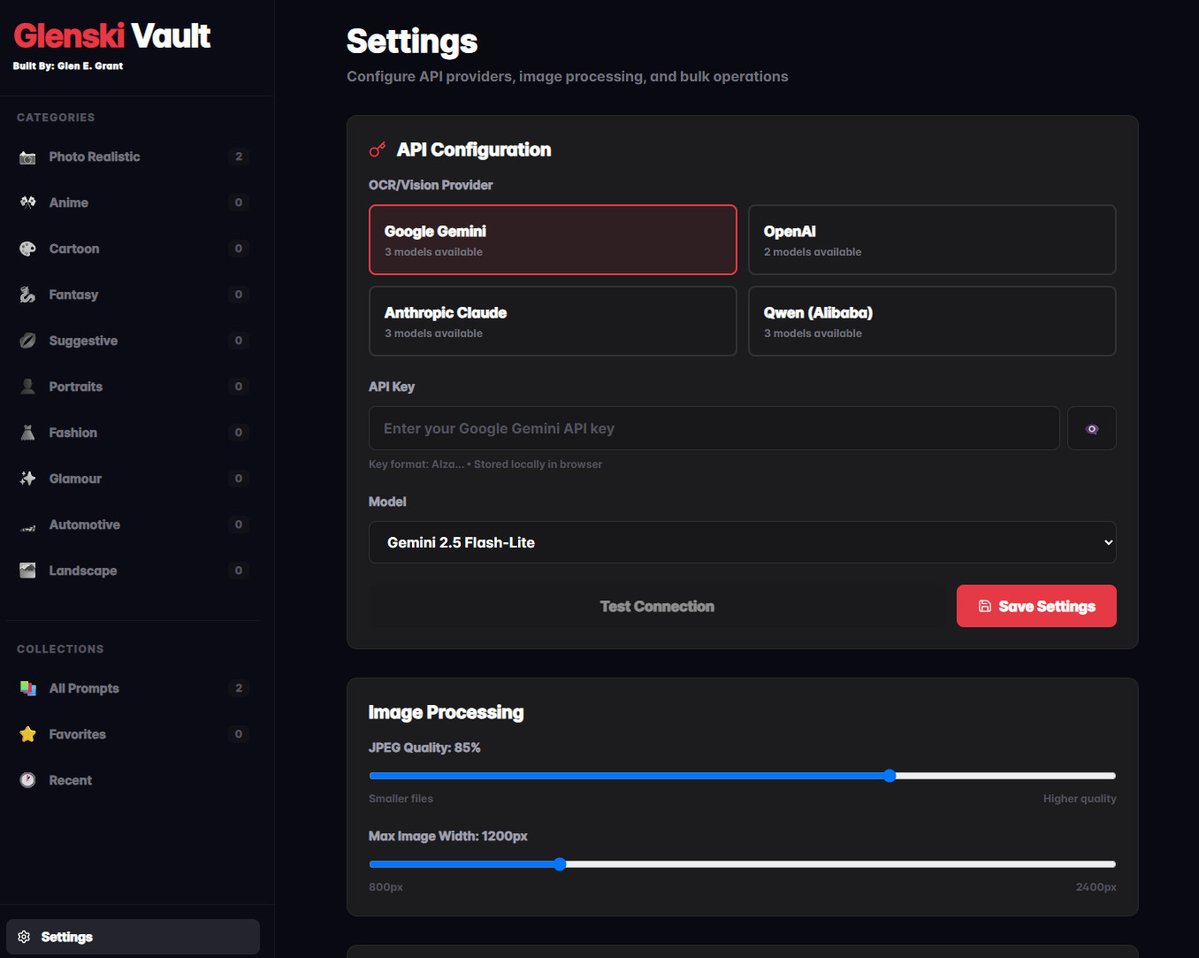Click the "JPEG Quality: 85%" label

click(424, 748)
